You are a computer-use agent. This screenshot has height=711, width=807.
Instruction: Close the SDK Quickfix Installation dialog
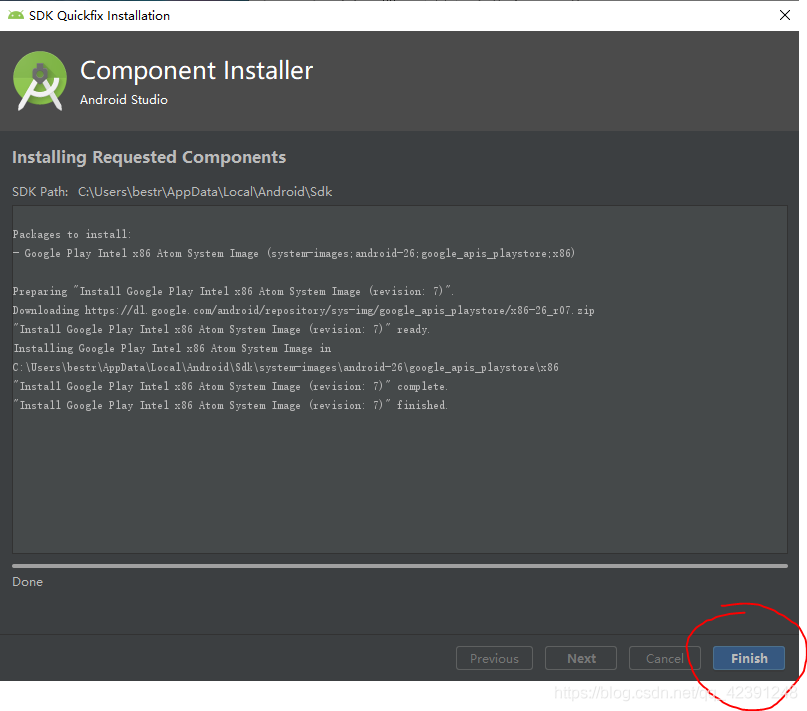783,15
